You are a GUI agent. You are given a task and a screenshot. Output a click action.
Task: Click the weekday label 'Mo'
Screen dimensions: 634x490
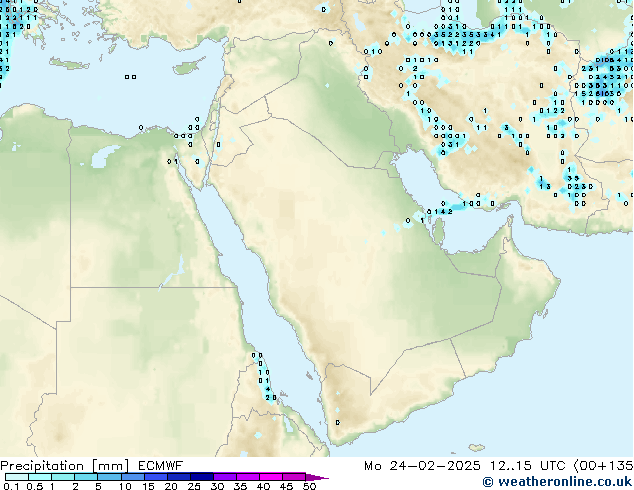click(x=372, y=466)
